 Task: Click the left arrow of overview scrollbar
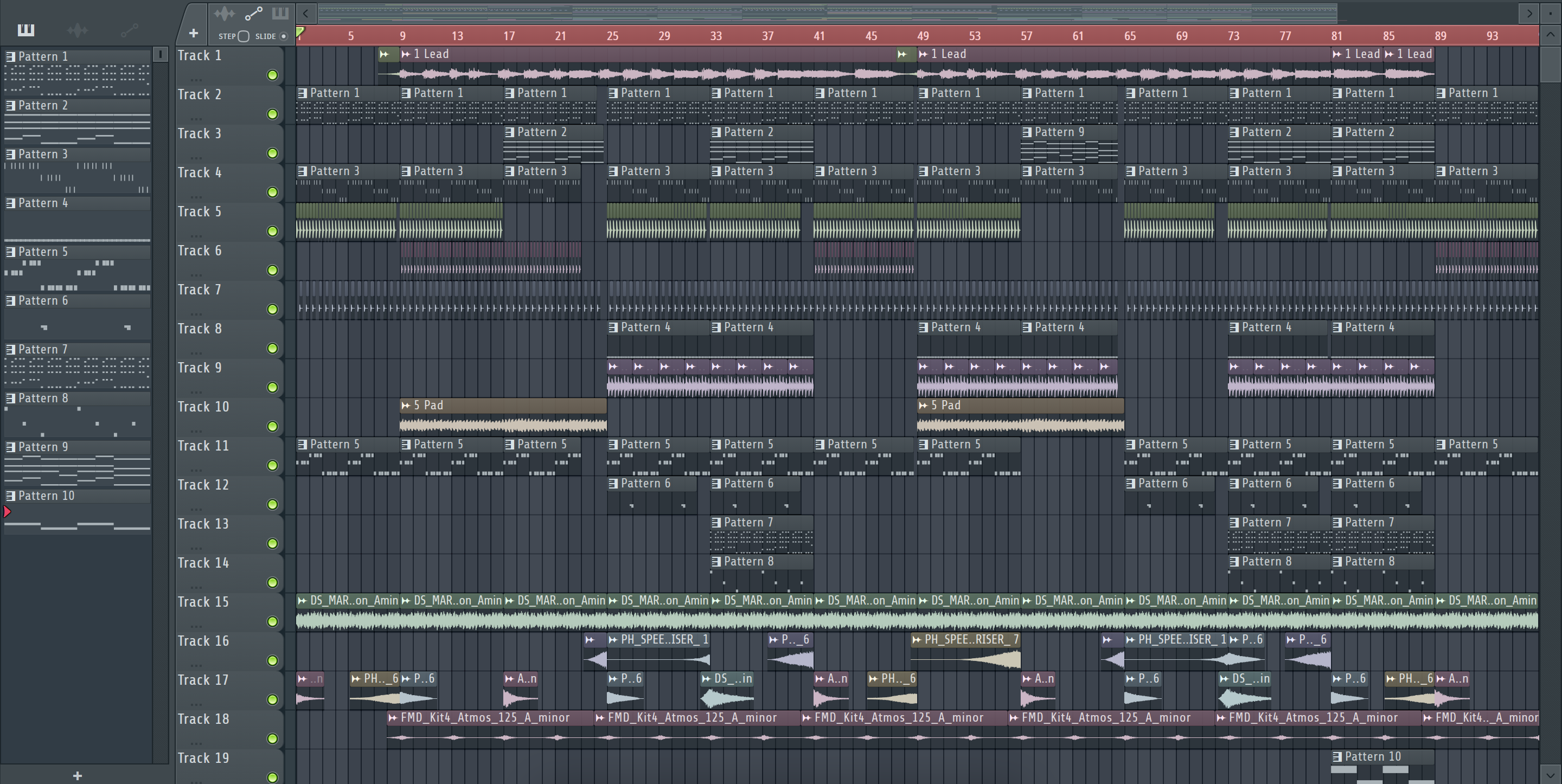tap(305, 12)
